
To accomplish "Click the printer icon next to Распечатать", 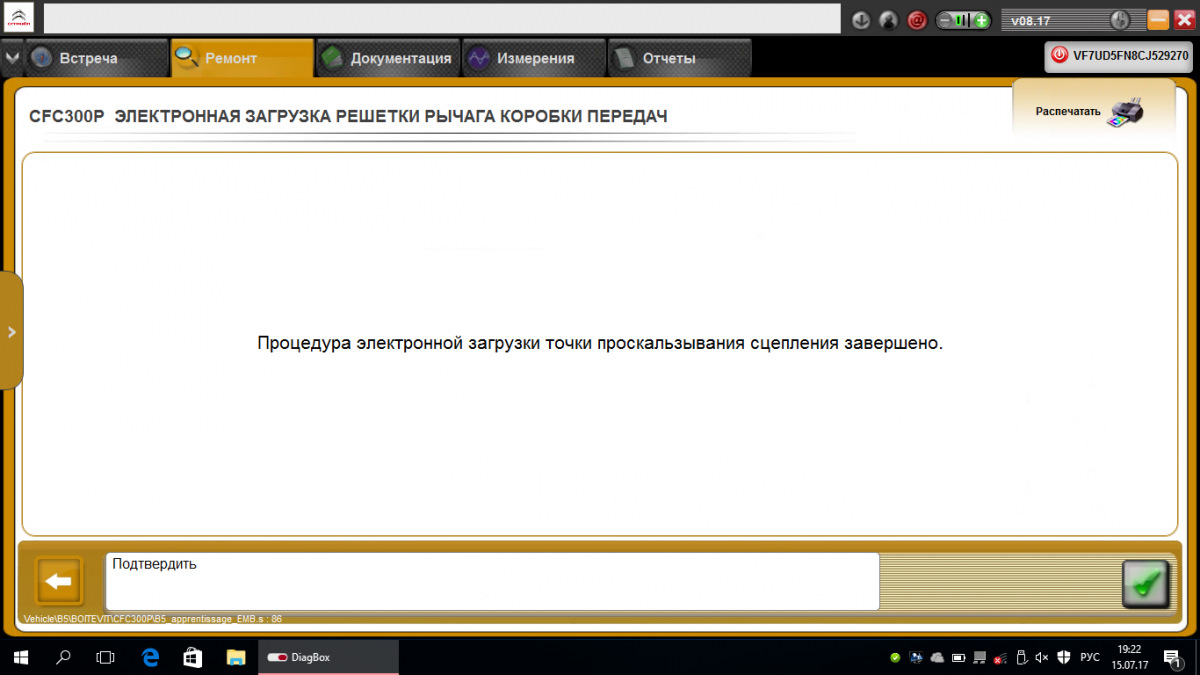I will (1126, 111).
